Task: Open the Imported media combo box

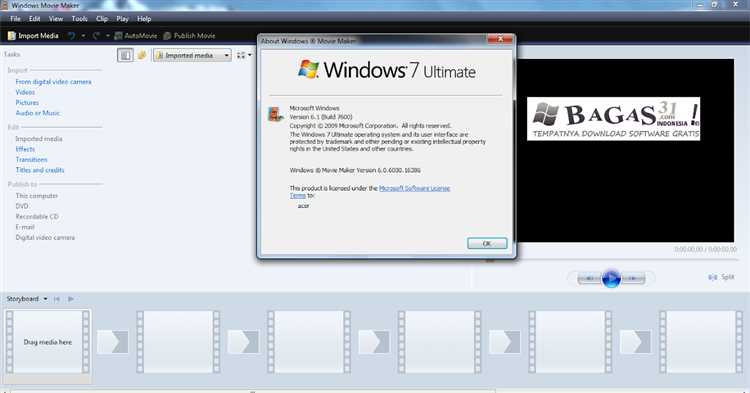Action: 192,55
